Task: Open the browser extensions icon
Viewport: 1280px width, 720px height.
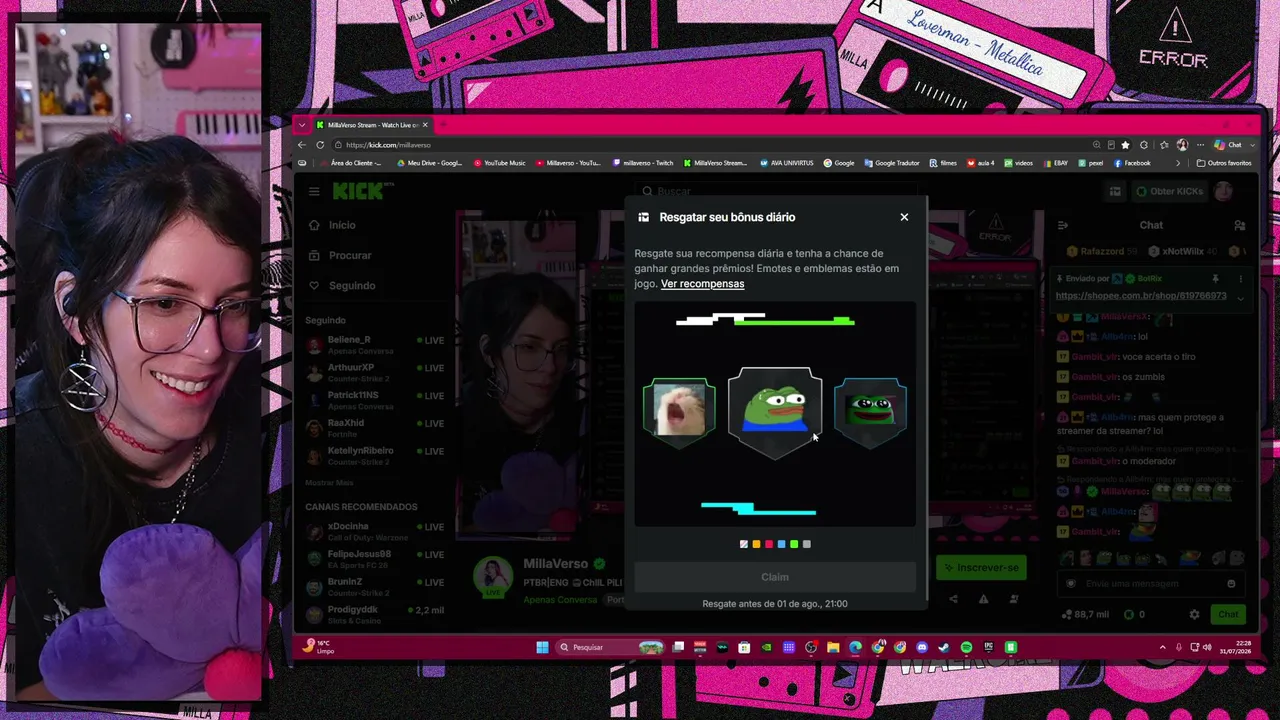Action: pyautogui.click(x=1144, y=145)
